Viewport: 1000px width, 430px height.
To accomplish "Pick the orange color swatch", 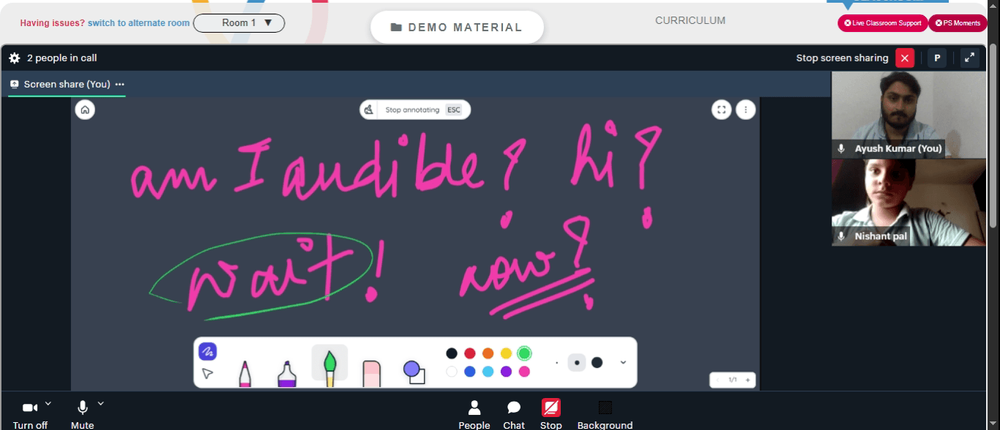I will pos(488,353).
